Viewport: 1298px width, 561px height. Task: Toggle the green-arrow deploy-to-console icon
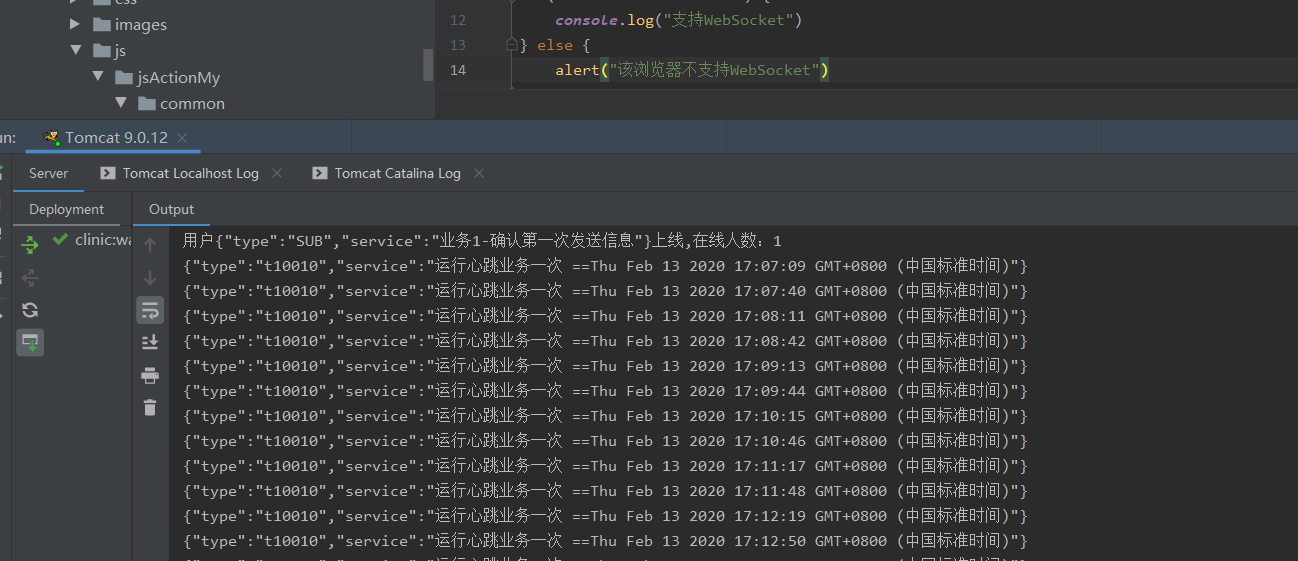coord(30,343)
